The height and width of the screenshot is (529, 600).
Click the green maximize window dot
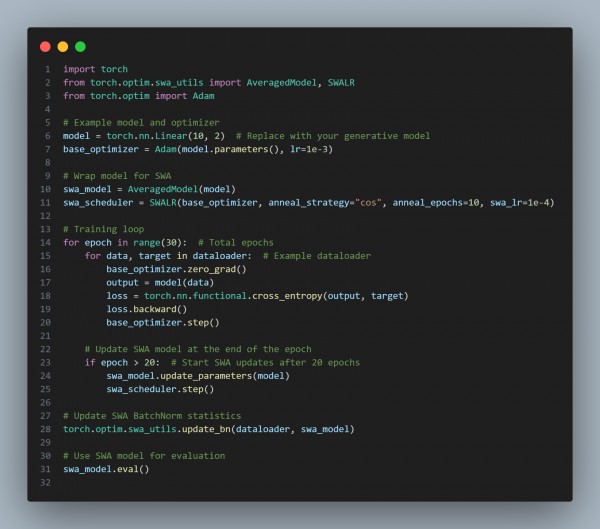(x=80, y=46)
